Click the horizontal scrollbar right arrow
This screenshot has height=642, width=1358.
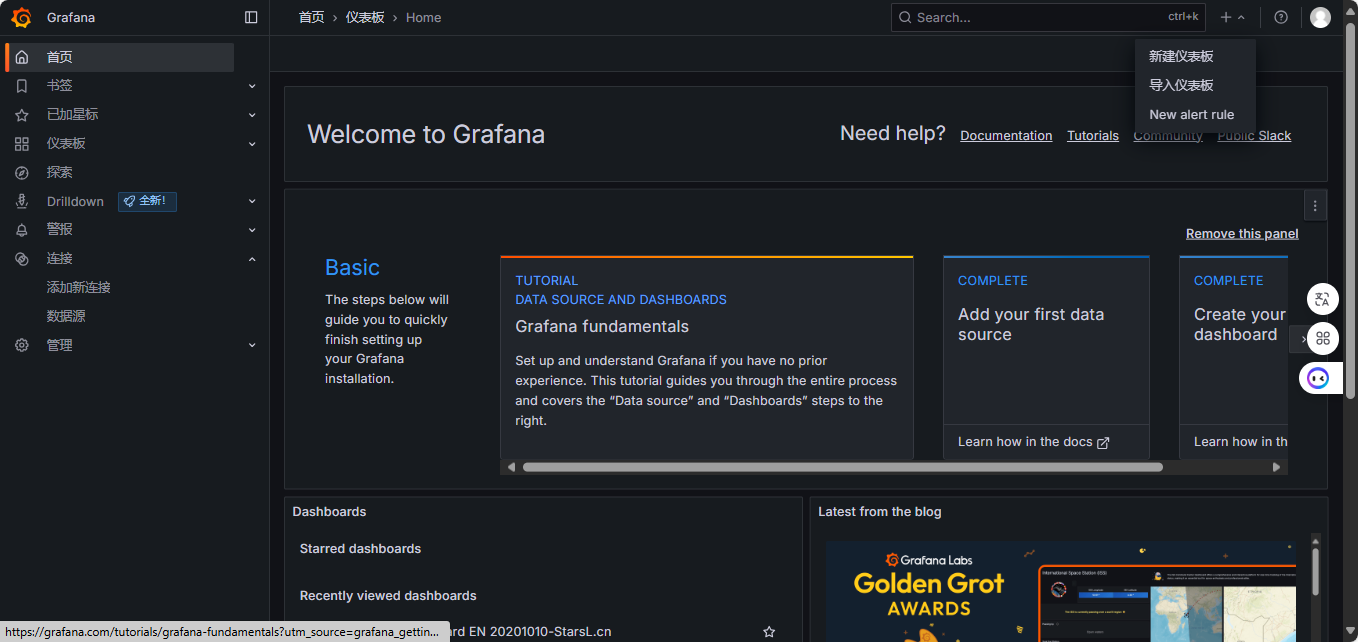pyautogui.click(x=1276, y=467)
